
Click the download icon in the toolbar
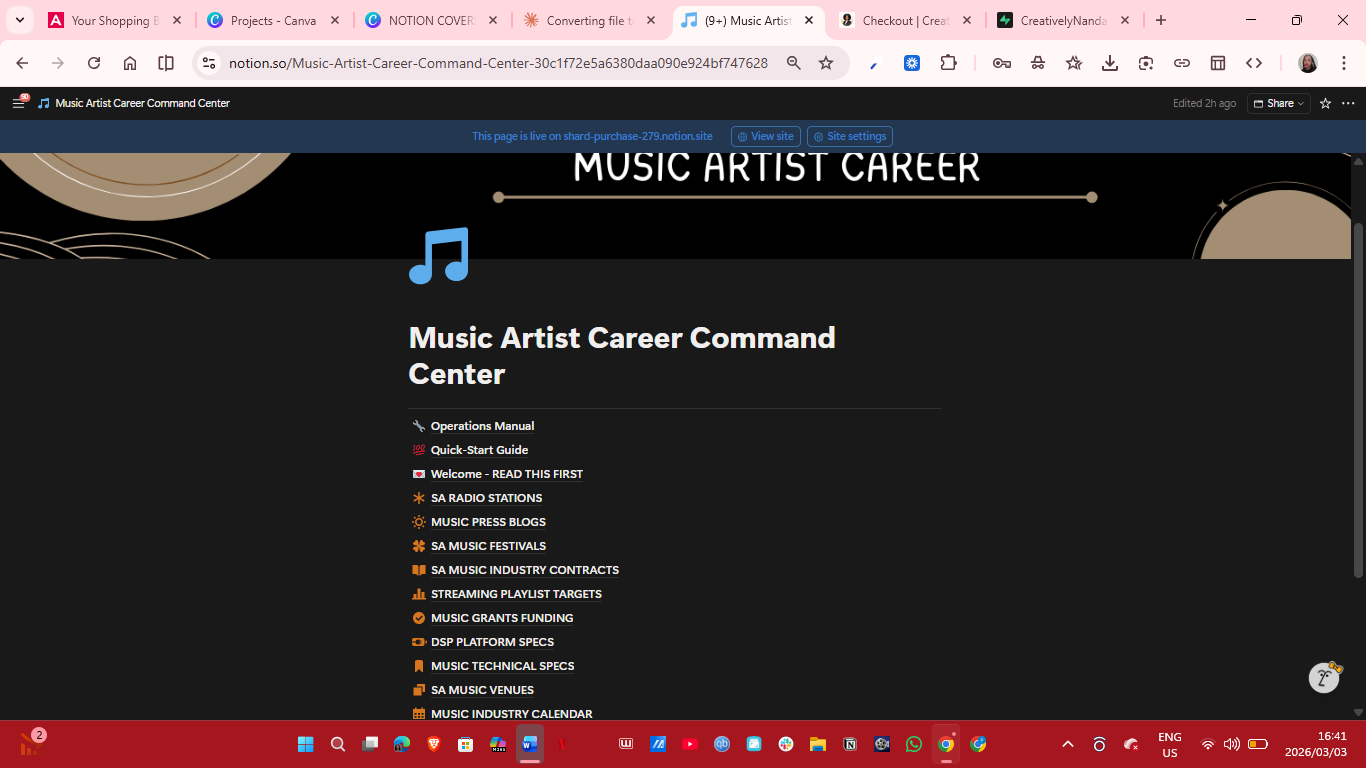[x=1109, y=62]
